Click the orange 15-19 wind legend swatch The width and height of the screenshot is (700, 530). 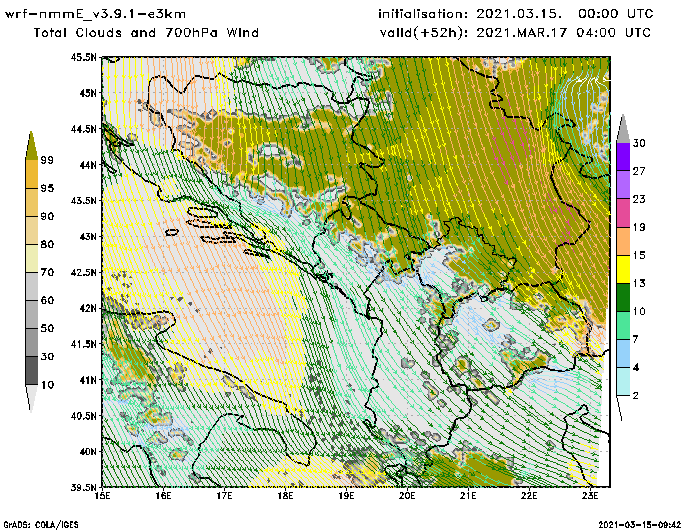click(623, 241)
